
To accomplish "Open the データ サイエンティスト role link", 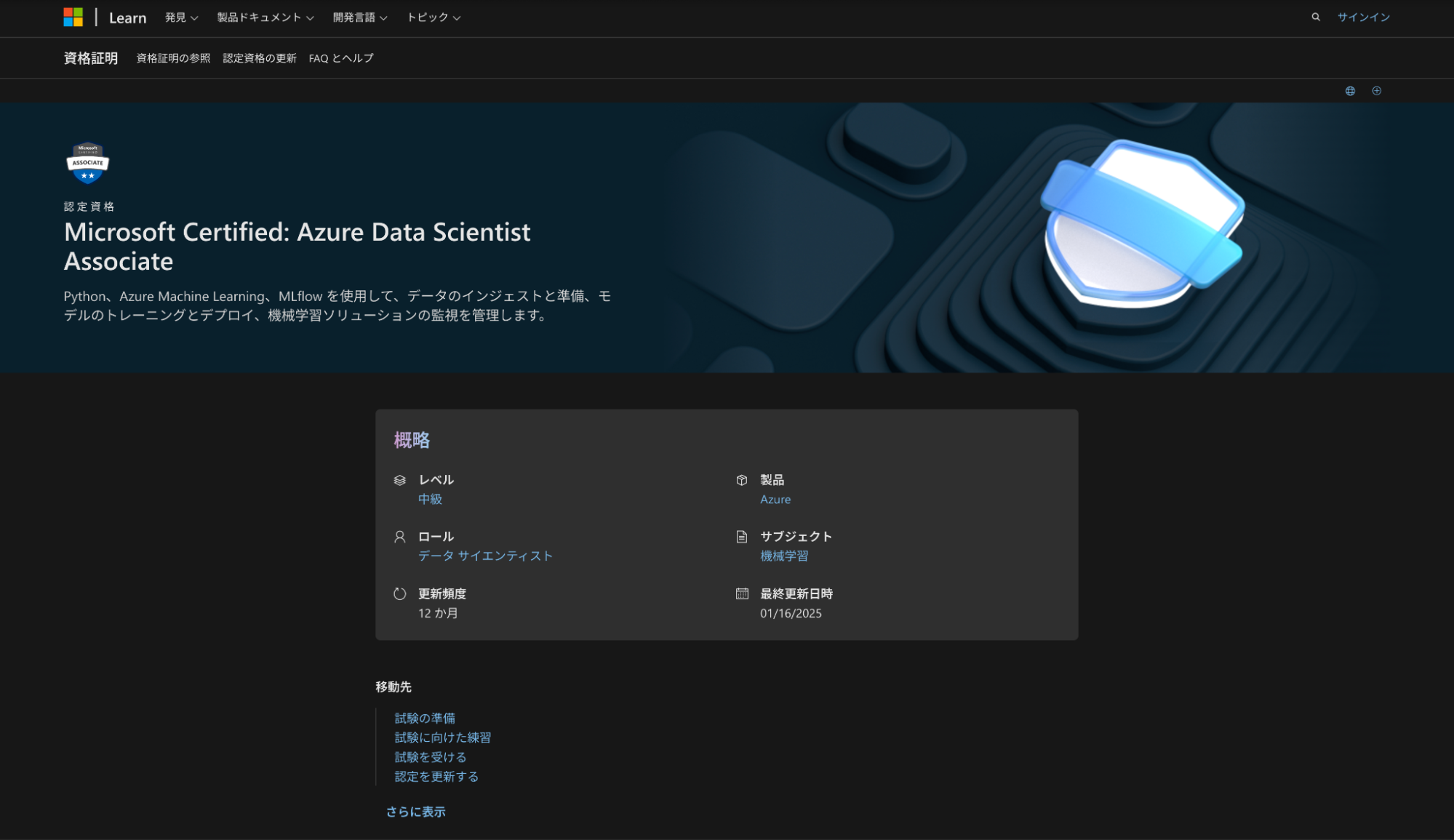I will pos(485,556).
